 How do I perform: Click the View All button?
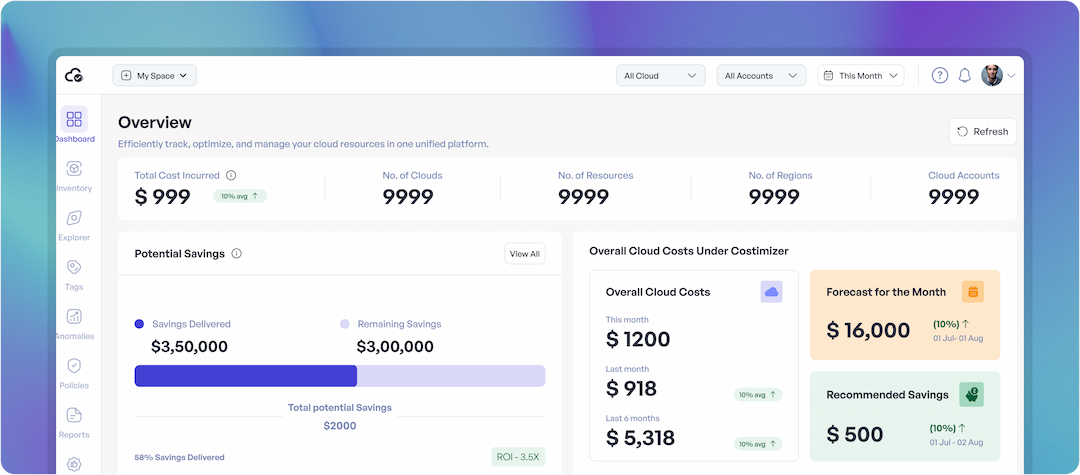[x=524, y=254]
